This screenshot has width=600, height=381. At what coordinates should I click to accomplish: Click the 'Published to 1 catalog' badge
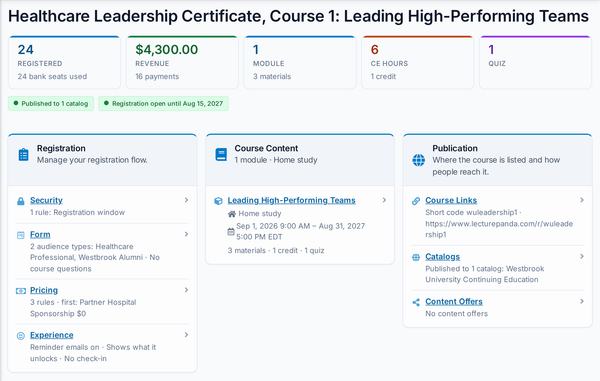(x=51, y=104)
